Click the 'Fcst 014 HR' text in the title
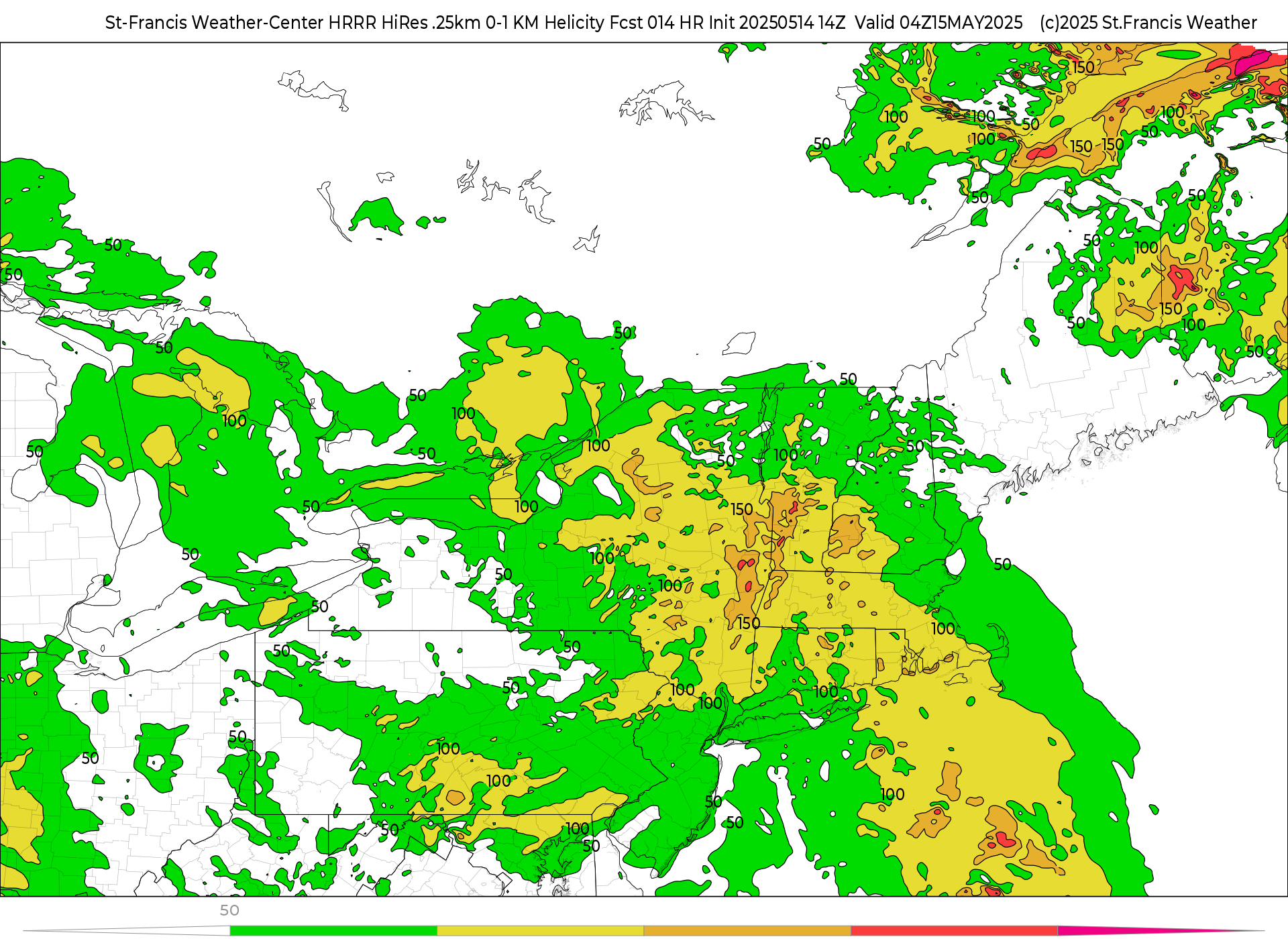The image size is (1288, 939). [x=657, y=23]
